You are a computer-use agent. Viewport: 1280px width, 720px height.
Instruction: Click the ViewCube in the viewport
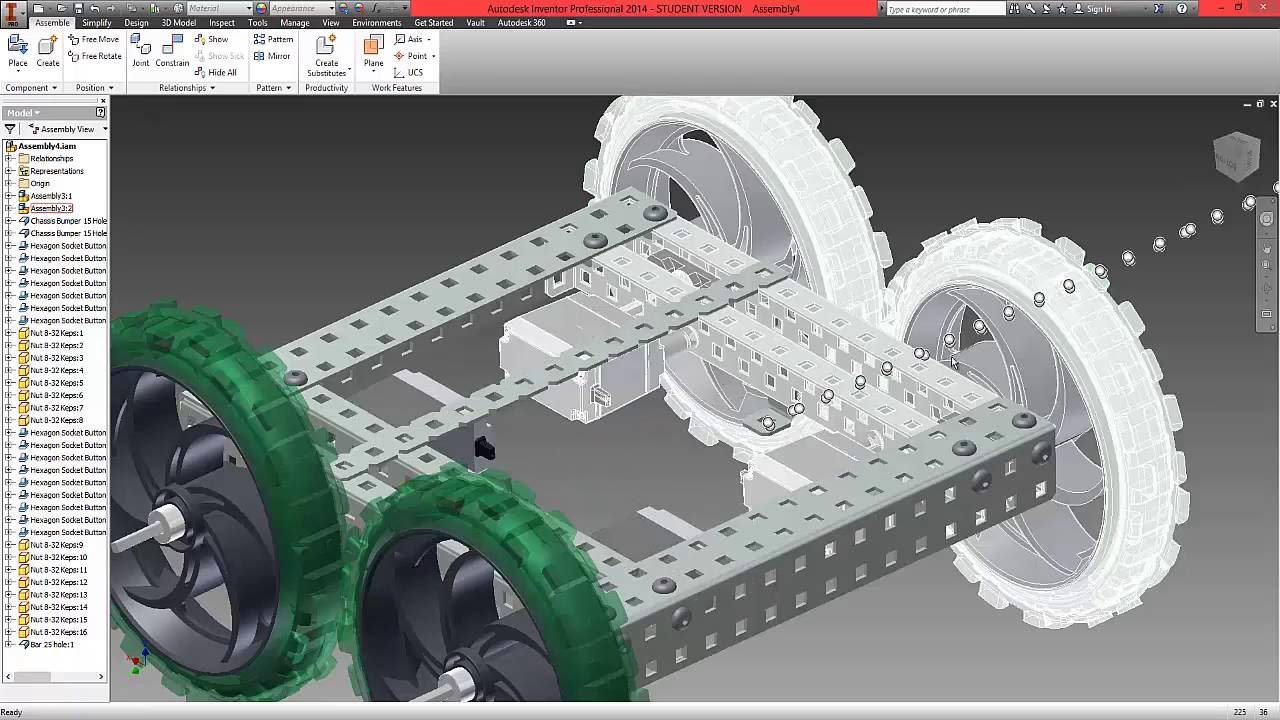point(1236,156)
